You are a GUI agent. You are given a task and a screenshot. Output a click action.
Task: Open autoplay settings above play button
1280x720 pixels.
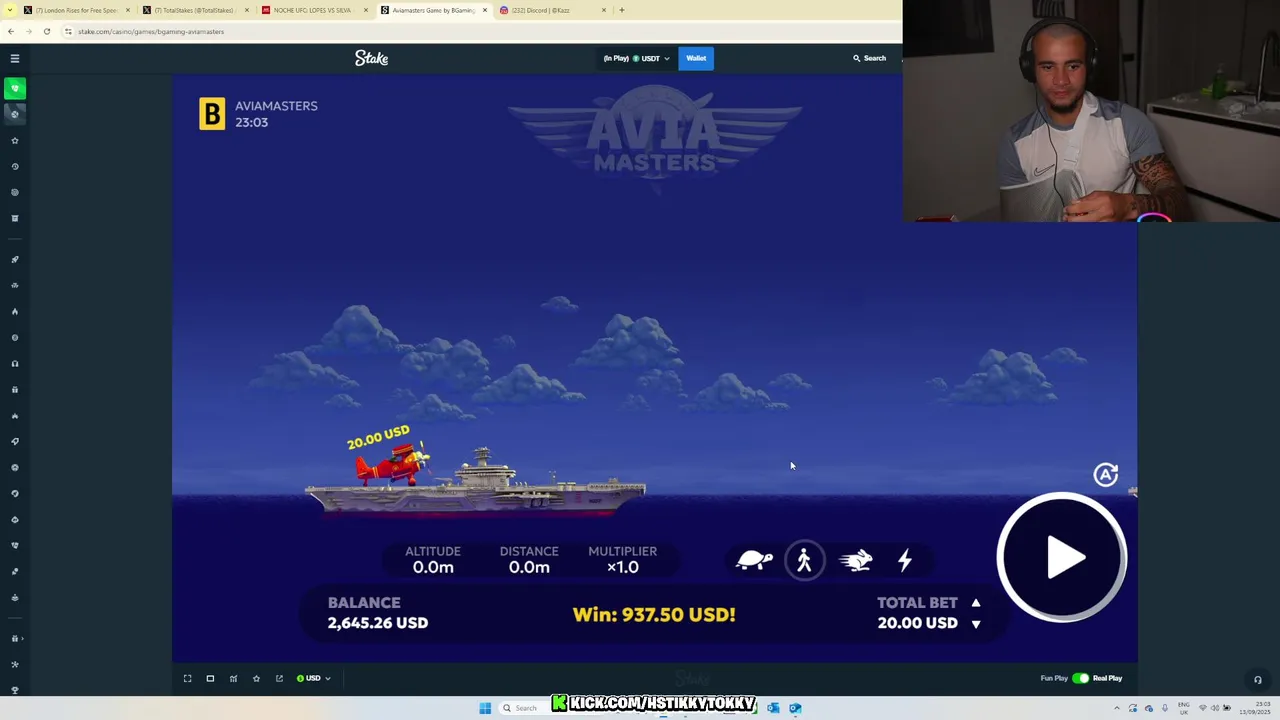pyautogui.click(x=1105, y=474)
